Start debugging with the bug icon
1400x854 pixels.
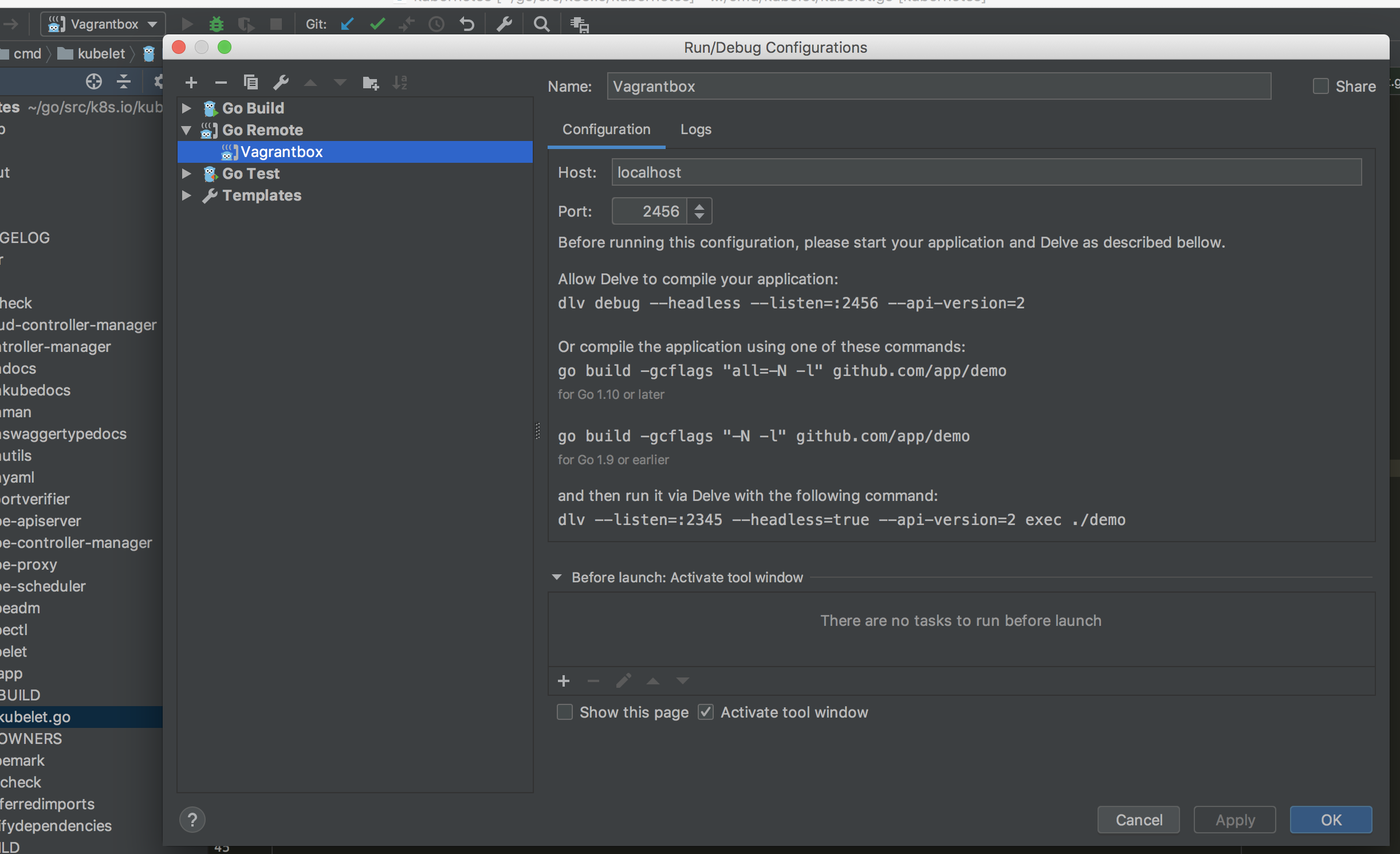pyautogui.click(x=217, y=24)
